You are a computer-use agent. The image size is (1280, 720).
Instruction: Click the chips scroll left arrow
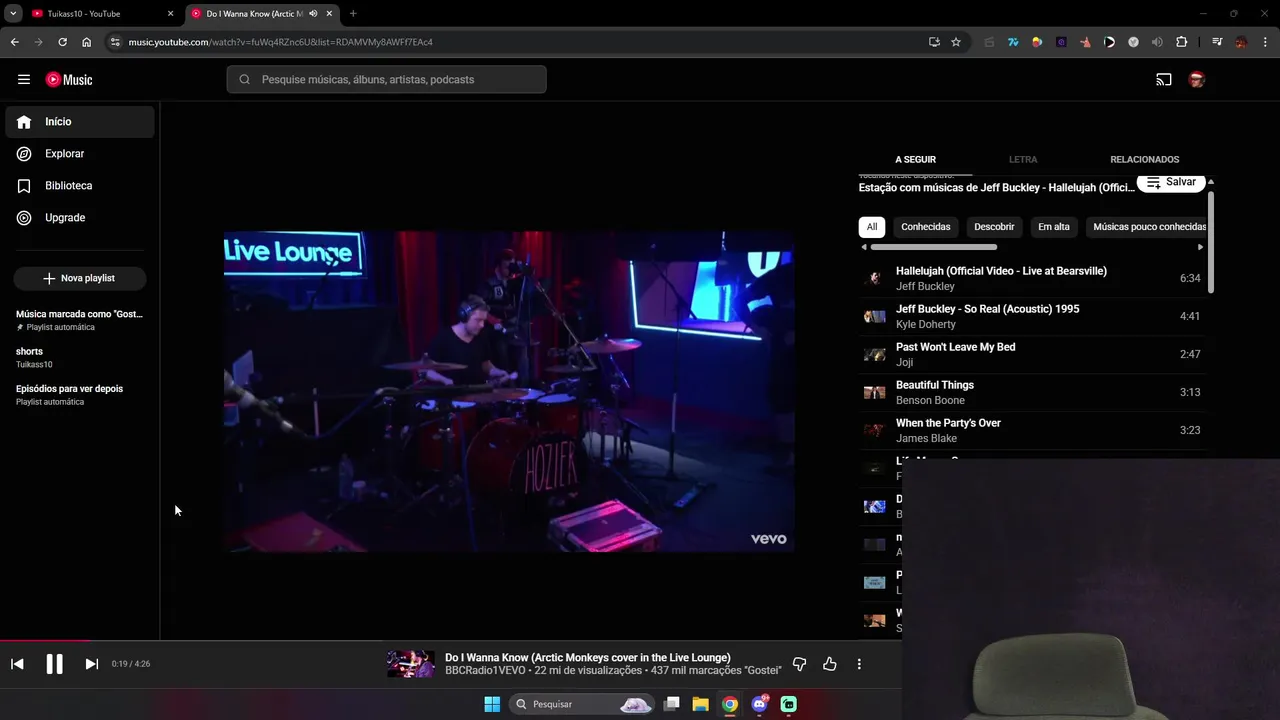click(864, 247)
